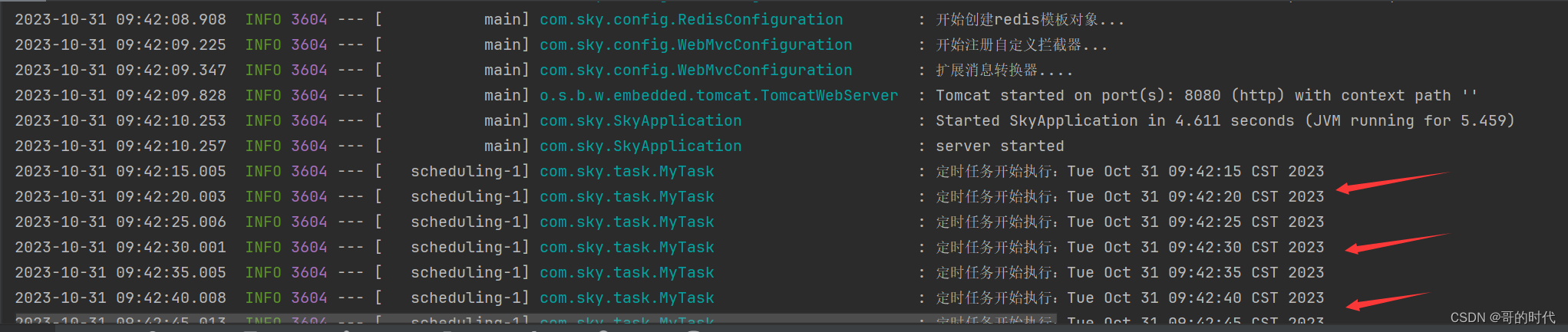This screenshot has height=332, width=1568.
Task: Click MyTask logger on the 09:42:15.005 line
Action: pos(626,172)
